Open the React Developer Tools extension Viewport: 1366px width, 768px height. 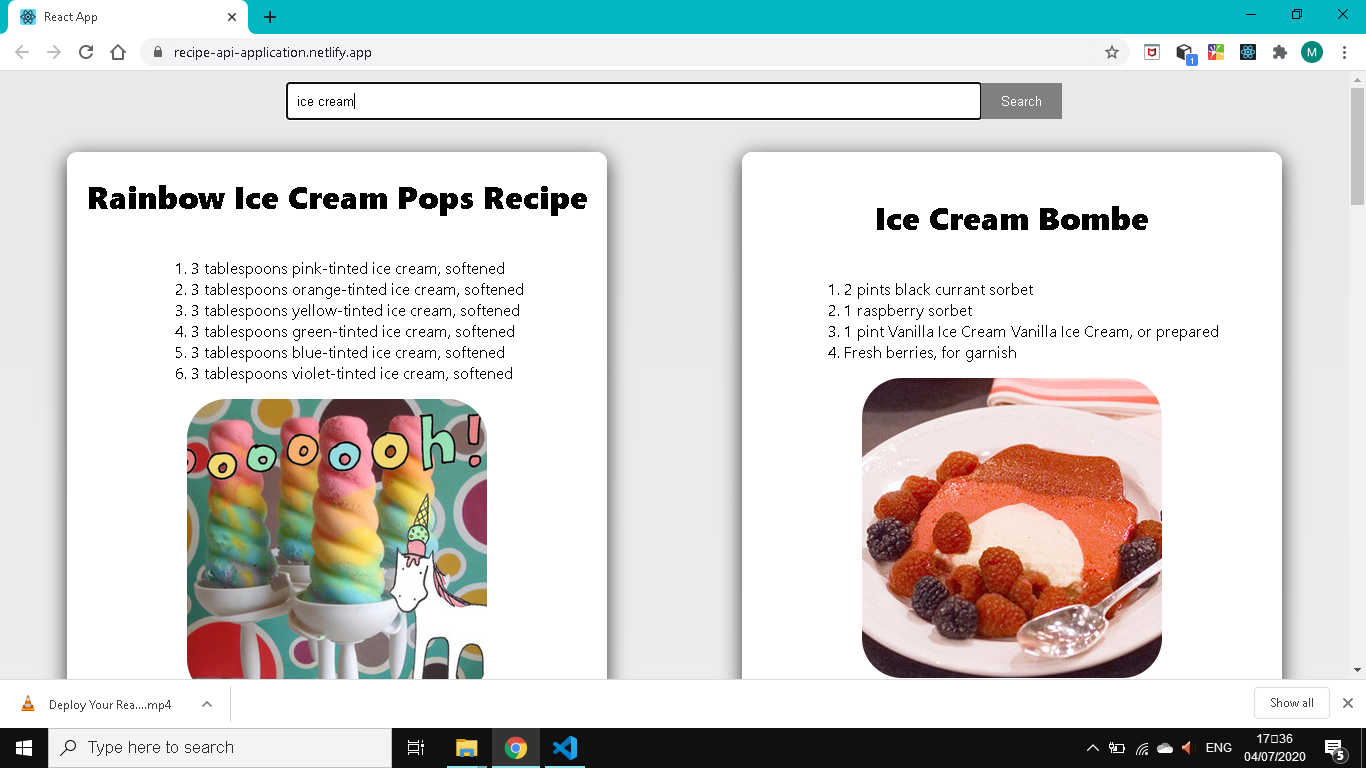[1248, 52]
